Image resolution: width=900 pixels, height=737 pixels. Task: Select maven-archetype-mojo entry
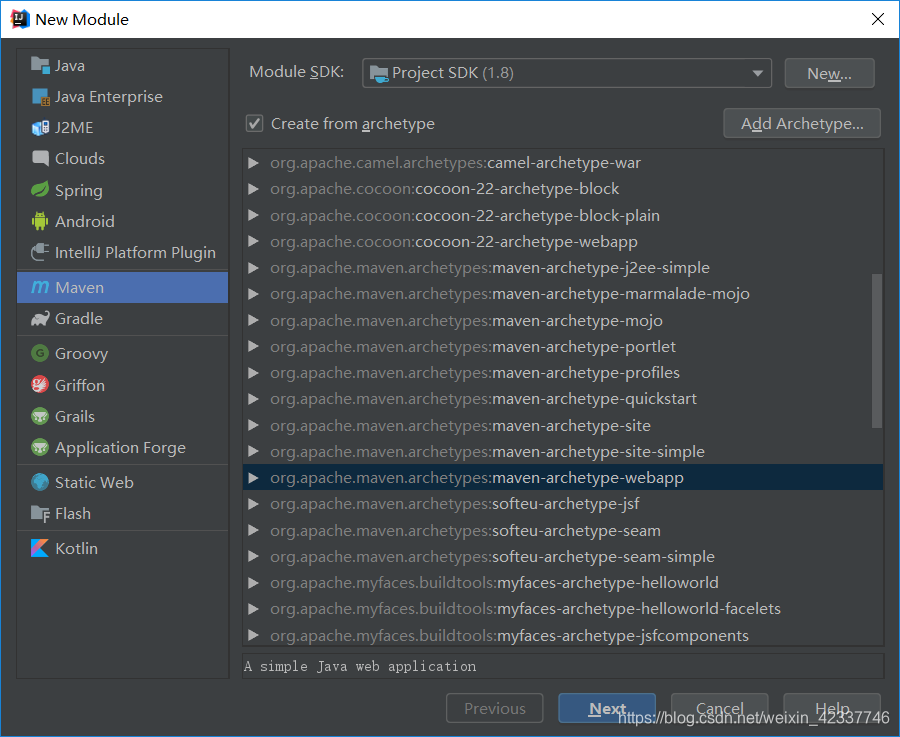pos(562,320)
